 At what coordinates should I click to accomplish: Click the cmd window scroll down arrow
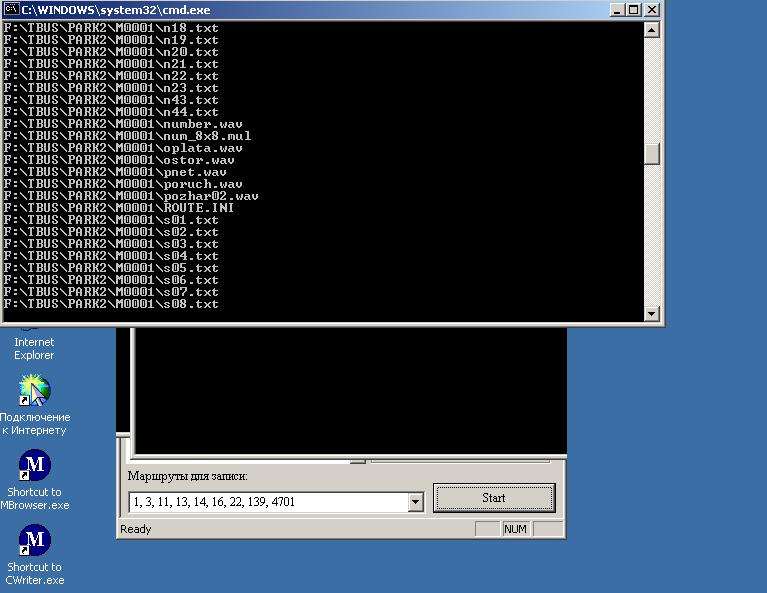click(x=652, y=314)
